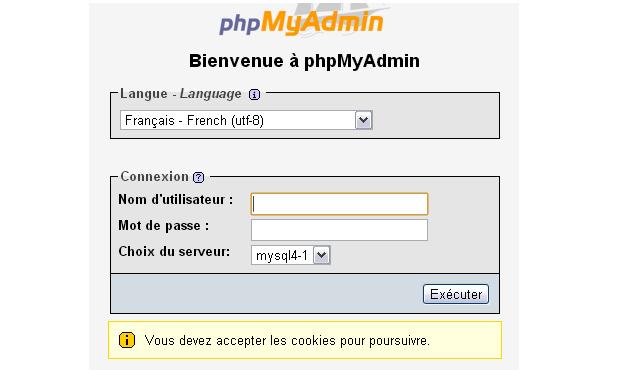Click into the Mot de passe field
This screenshot has height=370, width=621.
[339, 230]
